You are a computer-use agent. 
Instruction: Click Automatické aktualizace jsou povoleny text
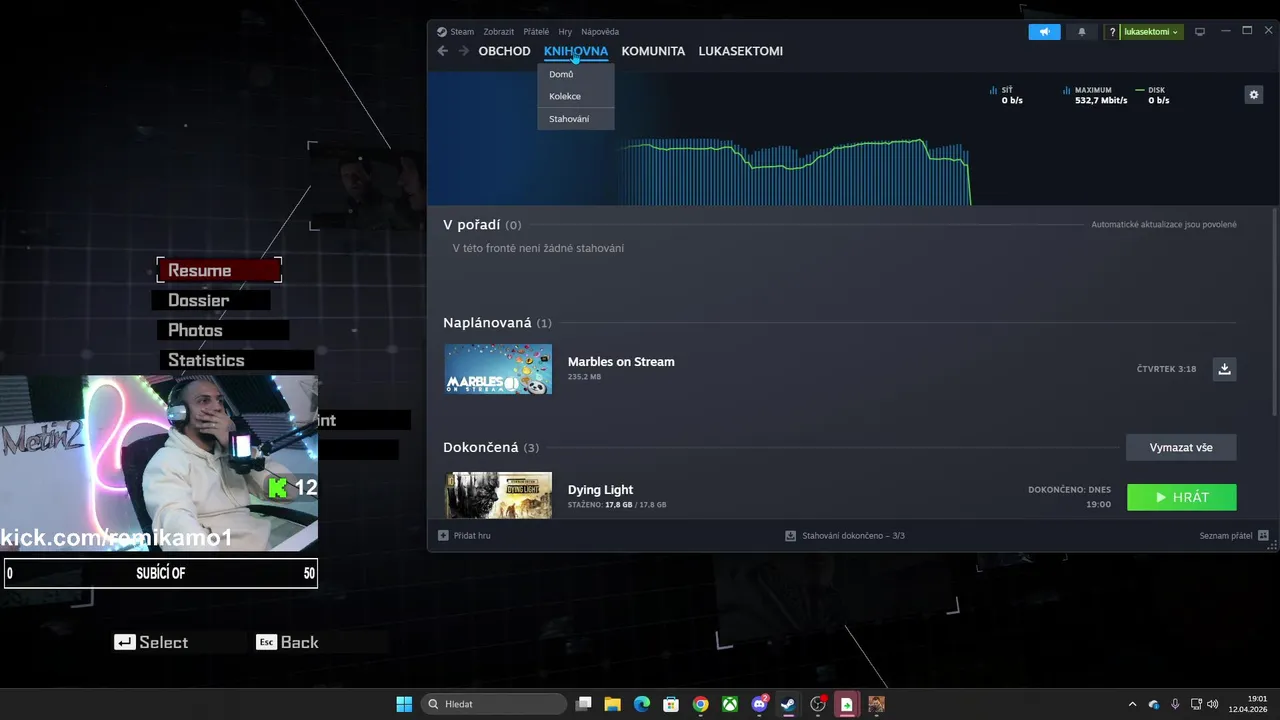click(x=1164, y=225)
